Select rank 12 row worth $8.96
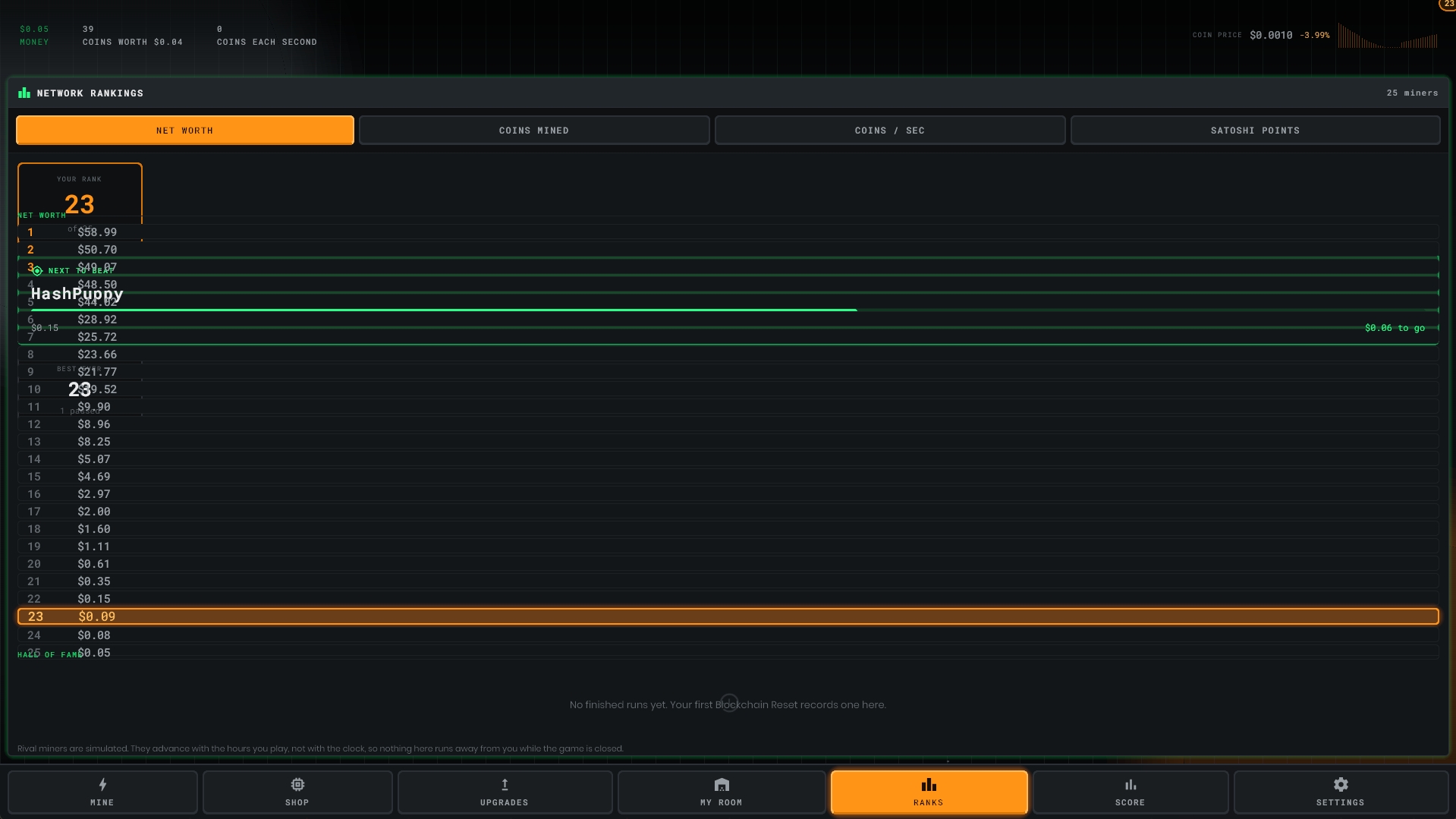 [728, 424]
